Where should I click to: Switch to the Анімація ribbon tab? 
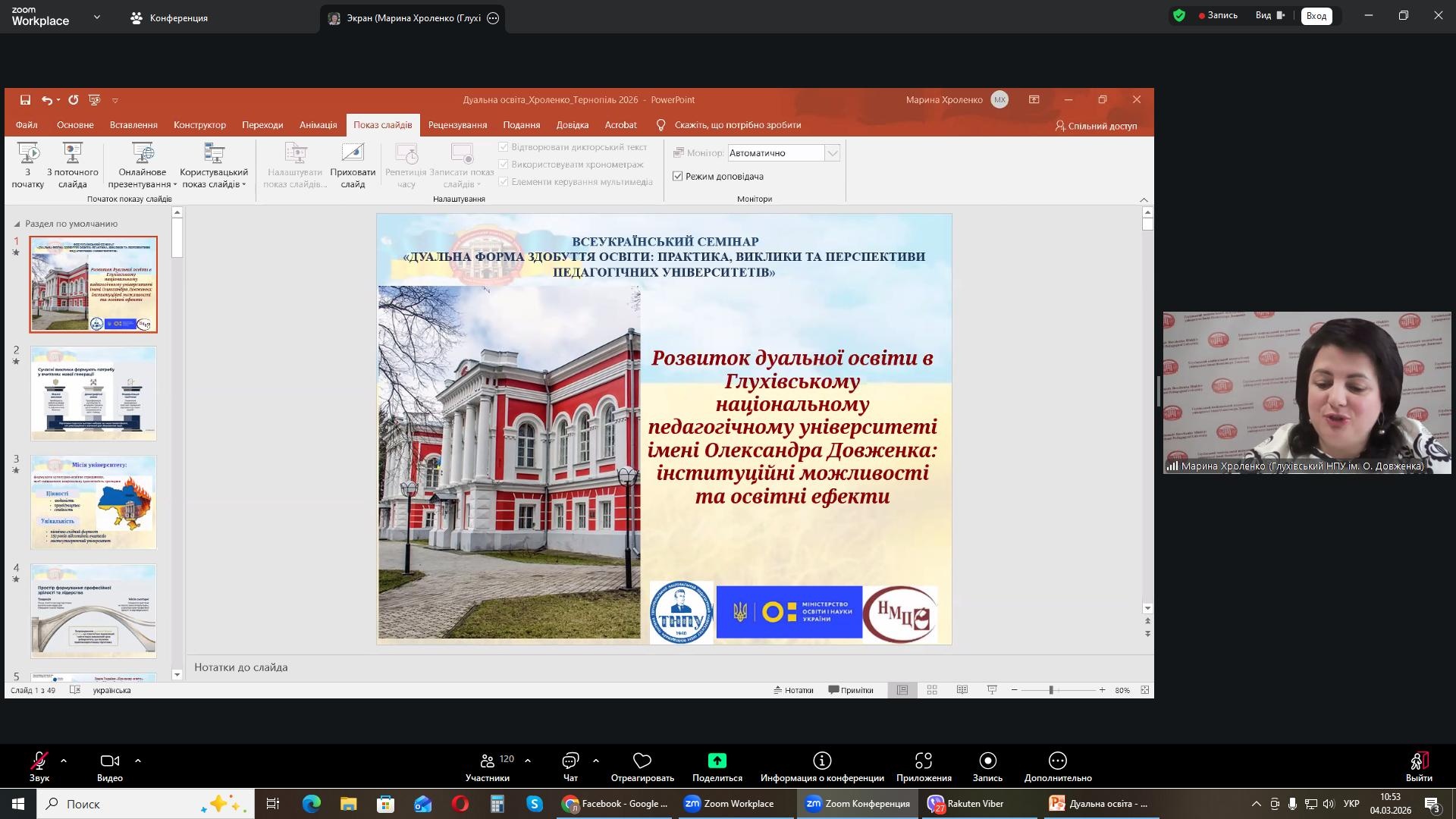click(318, 125)
